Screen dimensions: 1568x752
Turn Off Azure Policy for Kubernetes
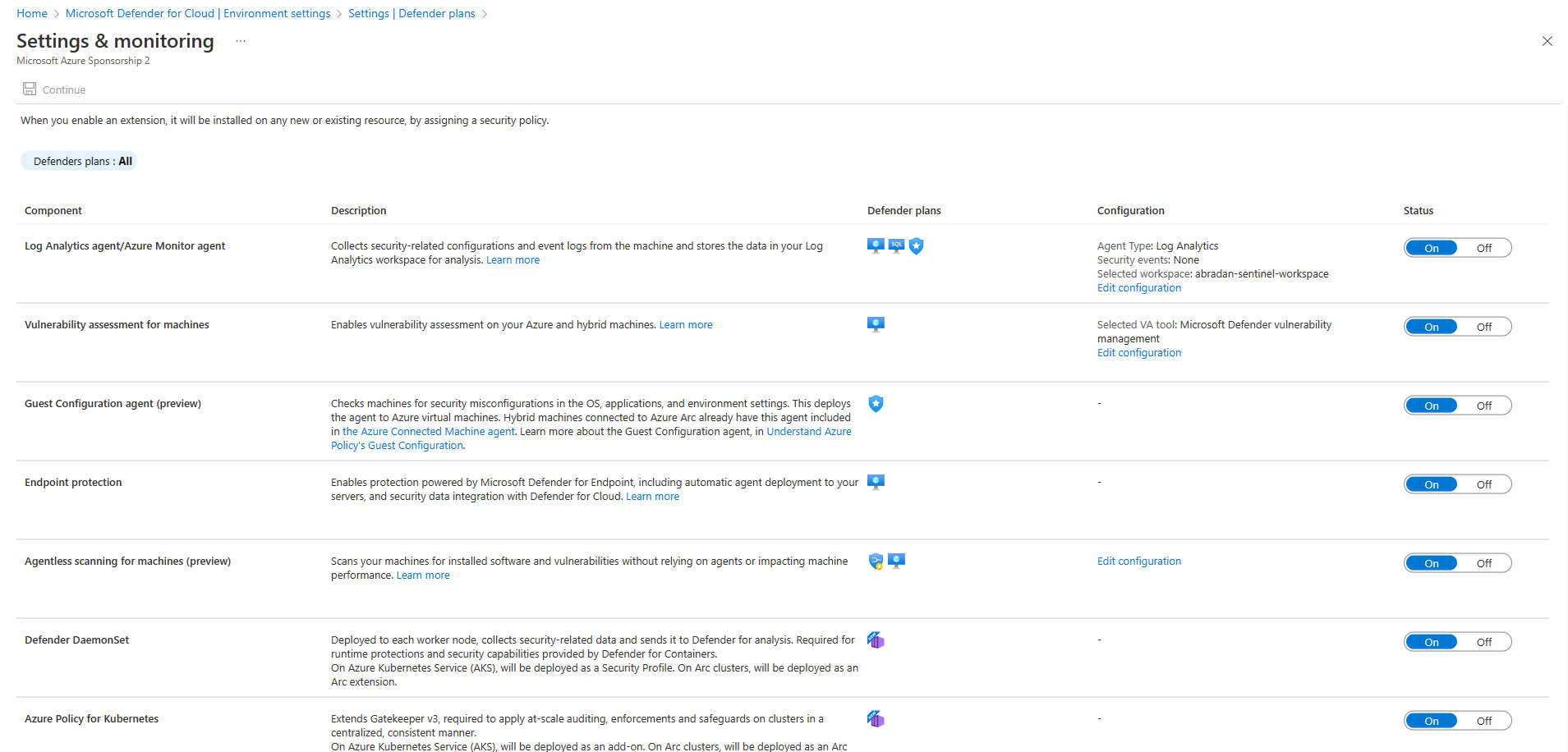[x=1484, y=721]
